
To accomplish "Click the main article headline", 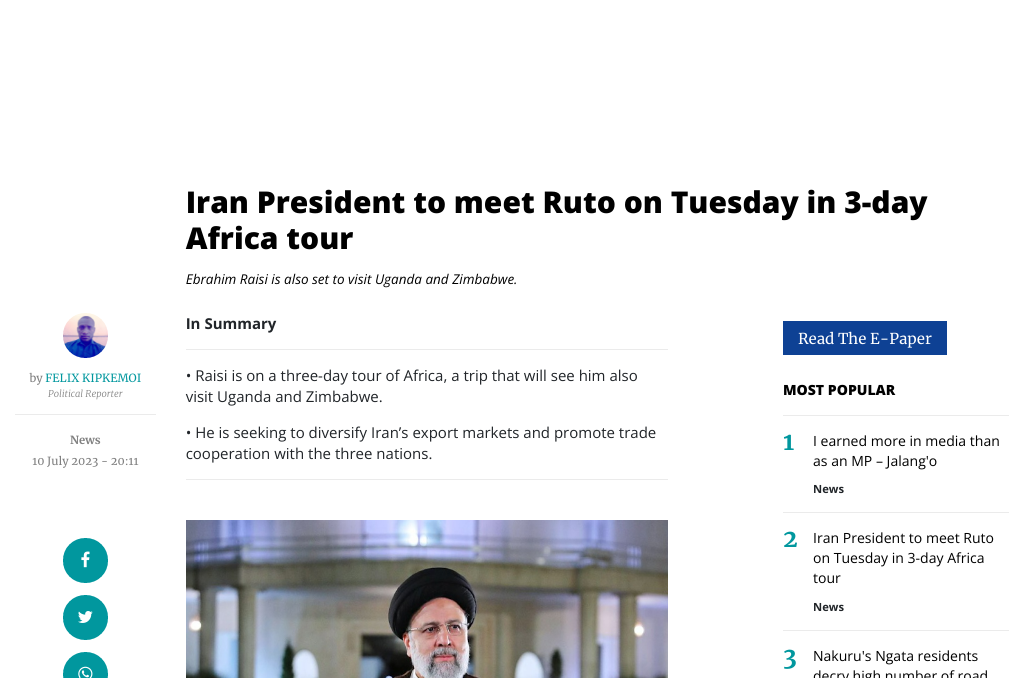I will [x=556, y=220].
